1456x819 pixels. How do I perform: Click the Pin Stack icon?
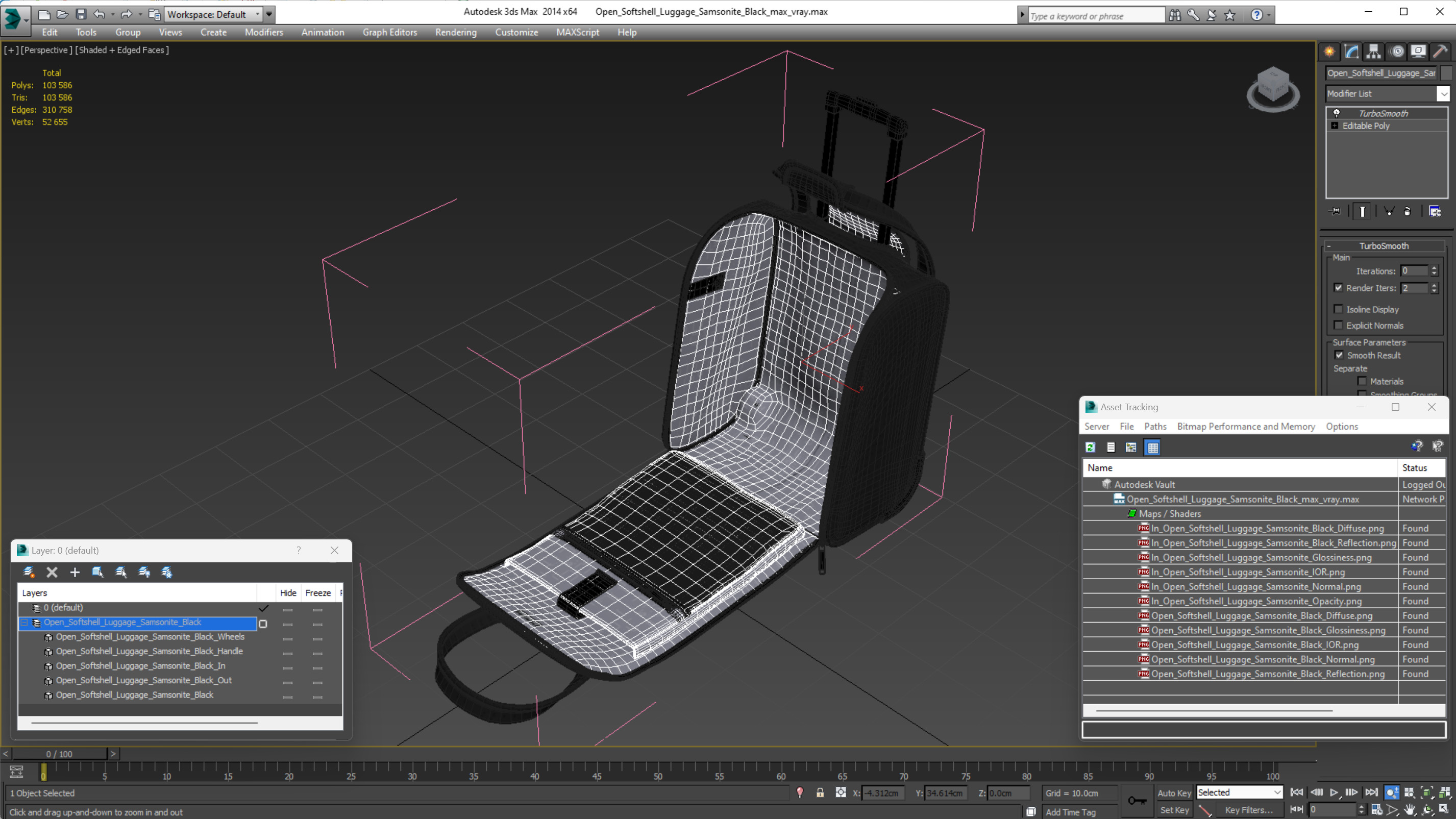[1335, 211]
